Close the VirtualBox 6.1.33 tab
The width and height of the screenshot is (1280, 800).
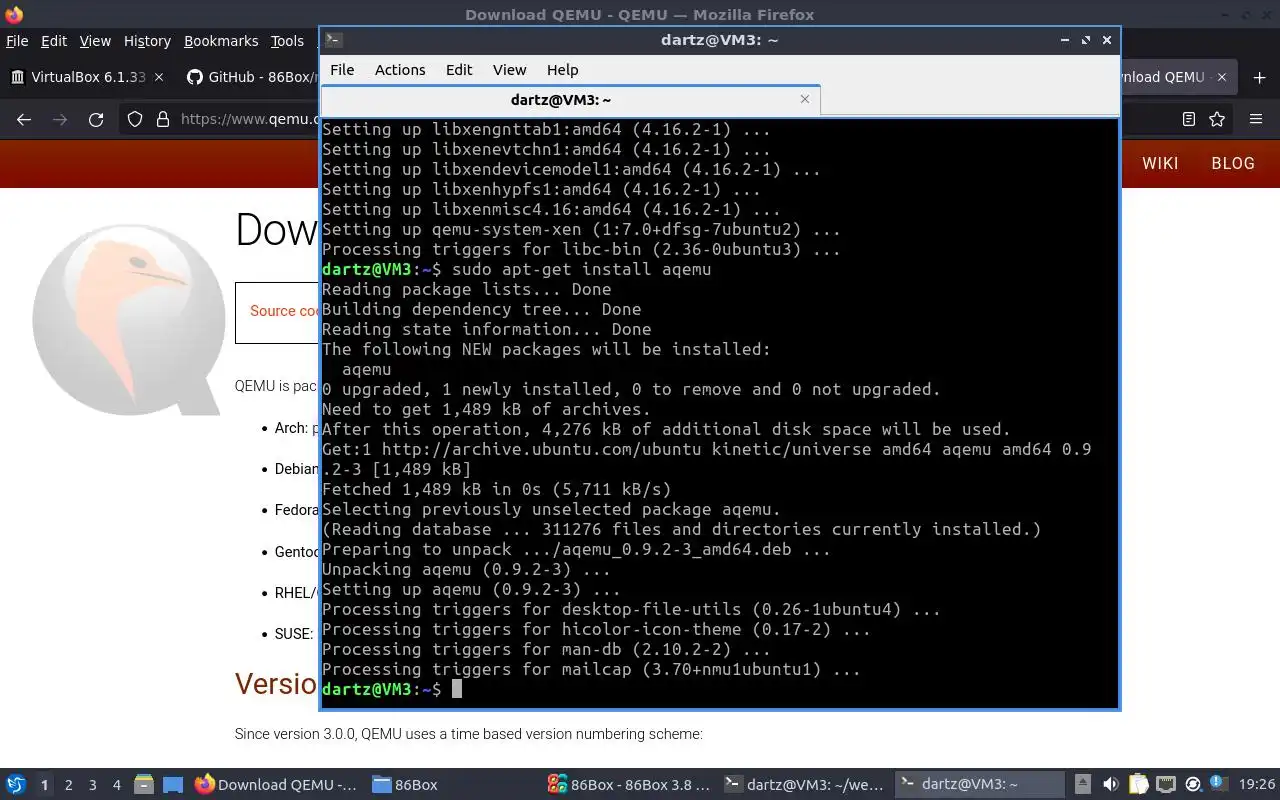point(158,77)
